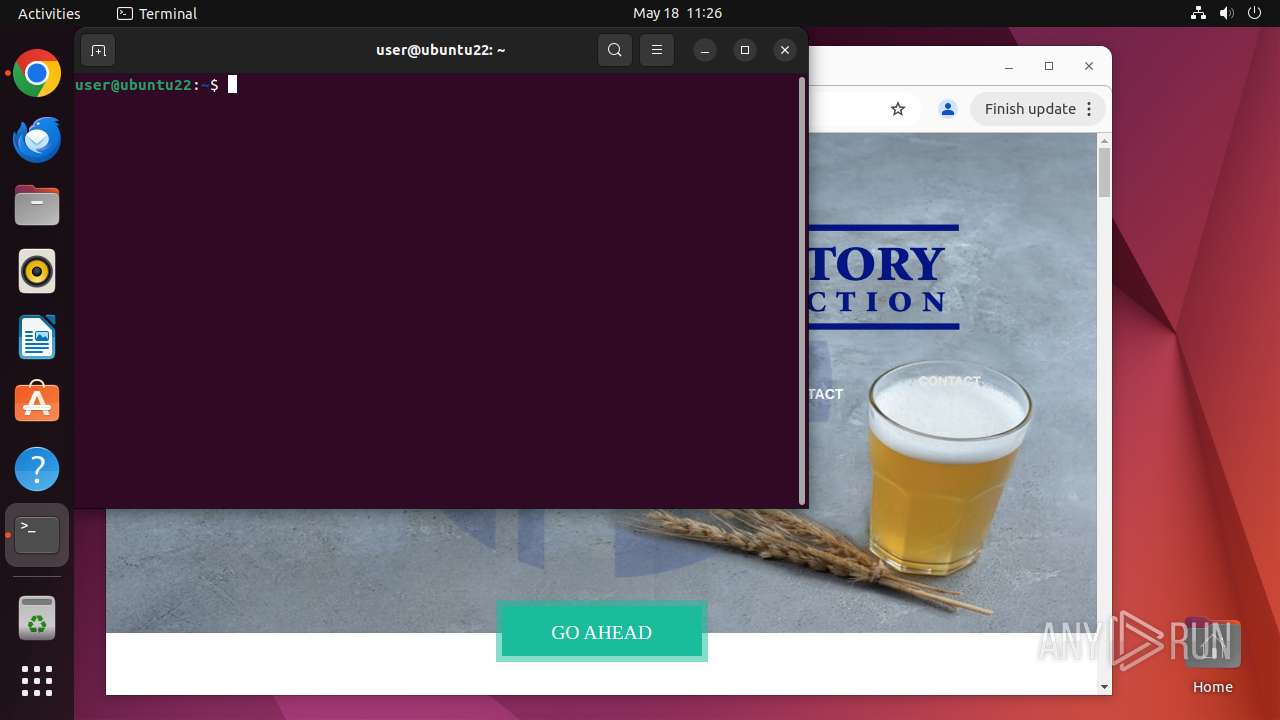1280x720 pixels.
Task: Open Rhythmbox music player from the dock
Action: pos(37,271)
